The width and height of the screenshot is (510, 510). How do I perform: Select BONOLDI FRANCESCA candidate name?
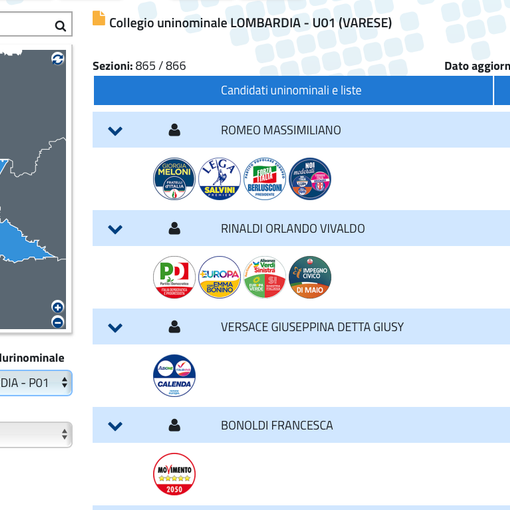coord(277,425)
